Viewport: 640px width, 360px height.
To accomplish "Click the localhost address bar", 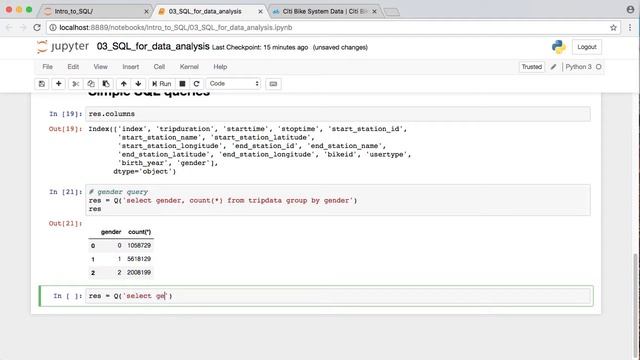I will (333, 27).
